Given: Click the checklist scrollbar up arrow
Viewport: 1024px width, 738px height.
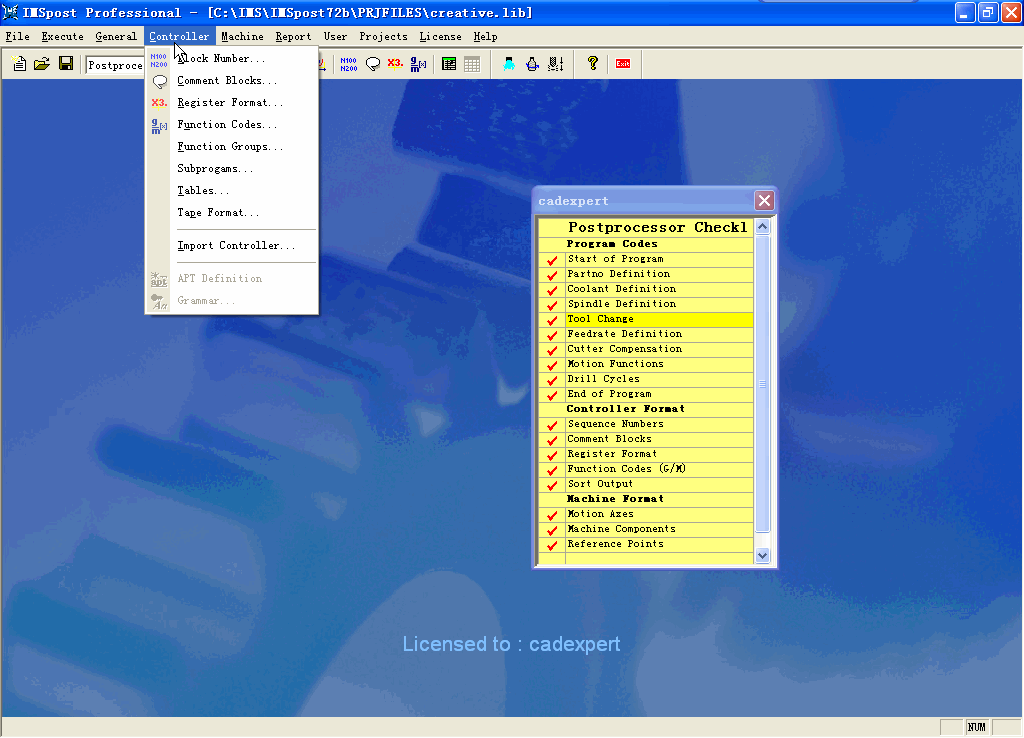Looking at the screenshot, I should click(762, 227).
